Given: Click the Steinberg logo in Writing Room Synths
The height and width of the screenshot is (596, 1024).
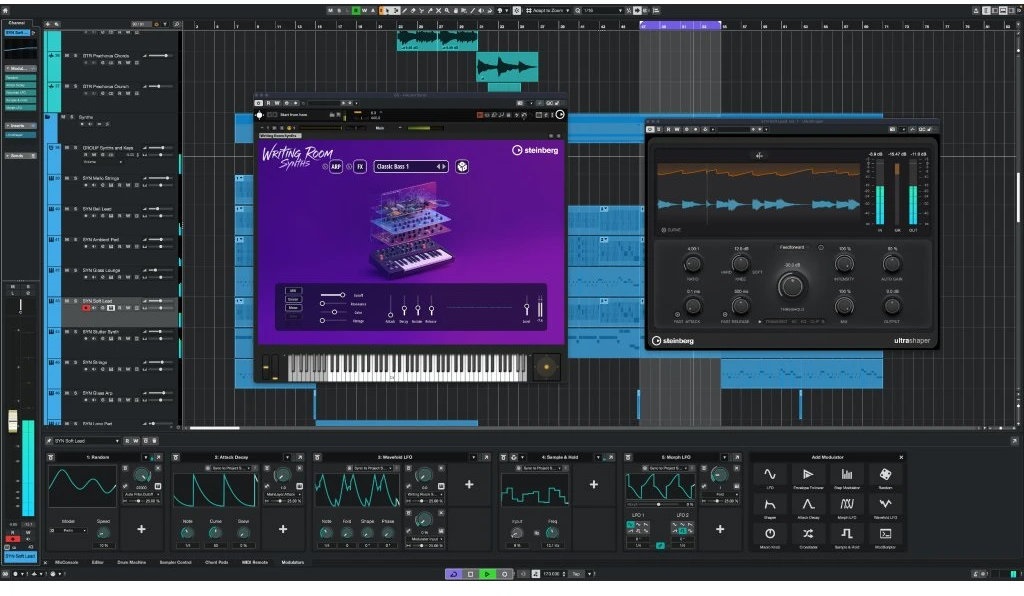Looking at the screenshot, I should (x=535, y=150).
